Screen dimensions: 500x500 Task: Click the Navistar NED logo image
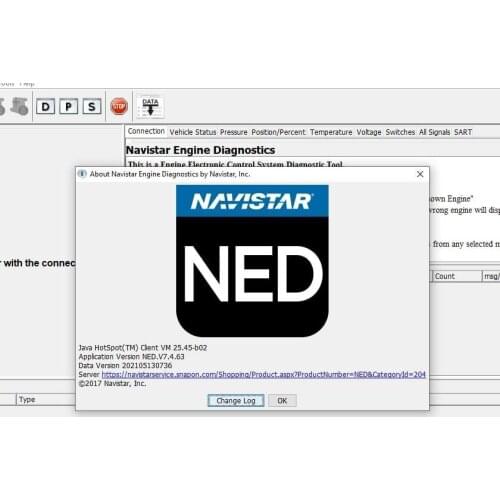tap(252, 261)
